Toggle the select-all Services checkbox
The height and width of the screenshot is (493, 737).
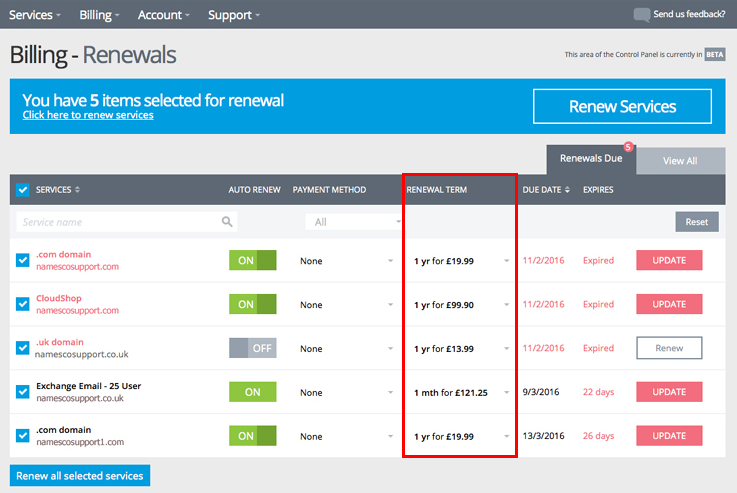click(23, 189)
